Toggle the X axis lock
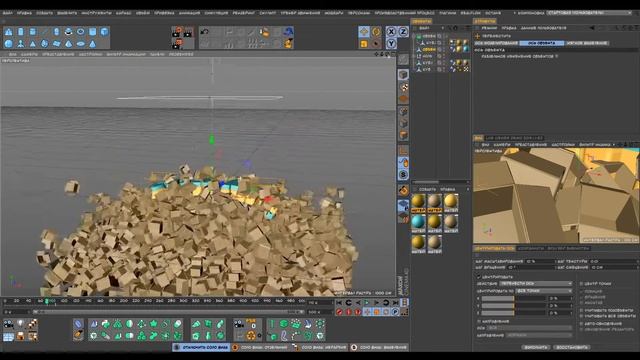The image size is (640, 360). pyautogui.click(x=391, y=31)
